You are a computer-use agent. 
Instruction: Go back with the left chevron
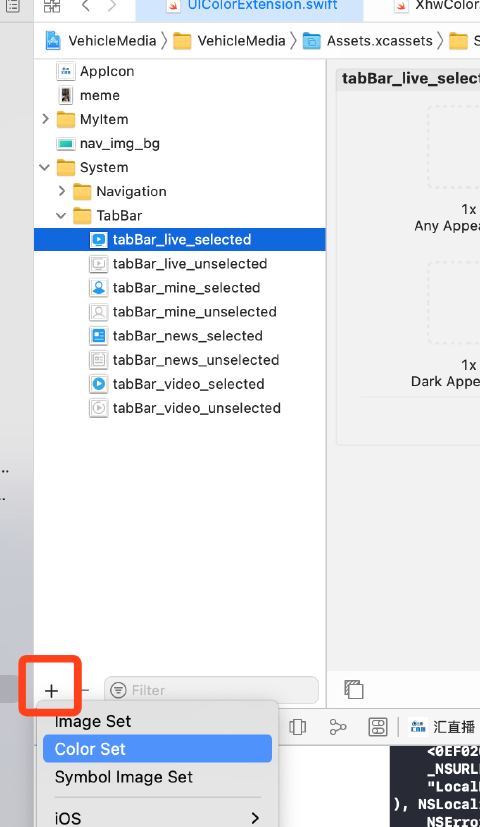pyautogui.click(x=85, y=6)
